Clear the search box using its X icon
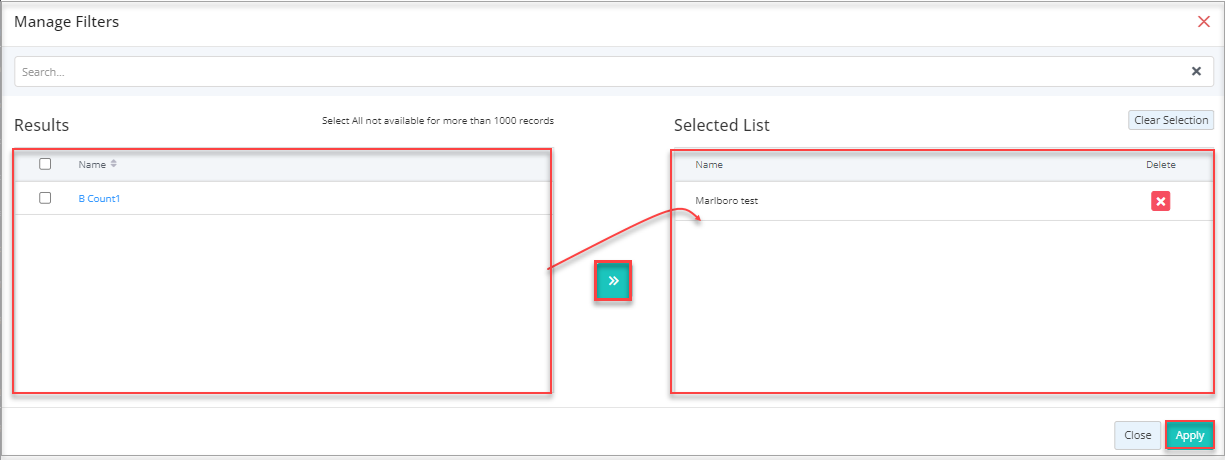Viewport: 1225px width, 460px height. click(1196, 72)
